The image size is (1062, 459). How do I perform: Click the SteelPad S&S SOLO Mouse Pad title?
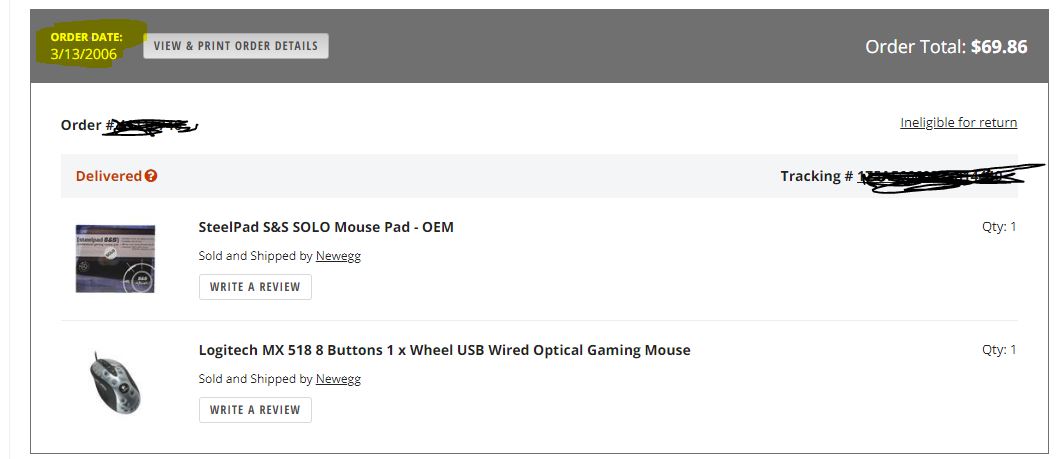tap(326, 227)
